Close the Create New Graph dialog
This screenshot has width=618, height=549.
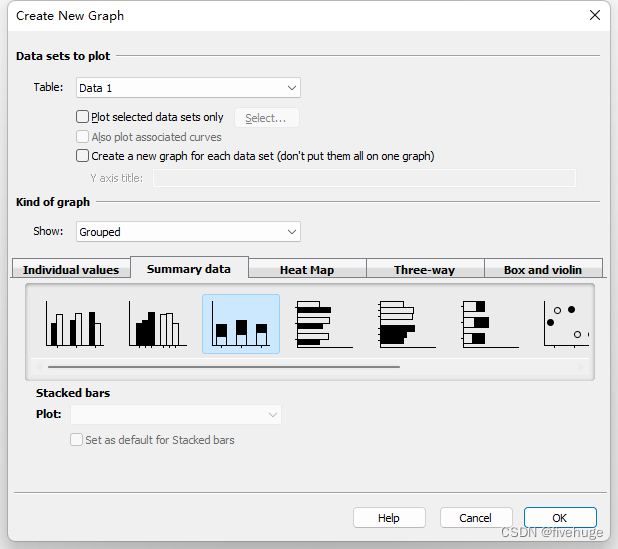595,15
